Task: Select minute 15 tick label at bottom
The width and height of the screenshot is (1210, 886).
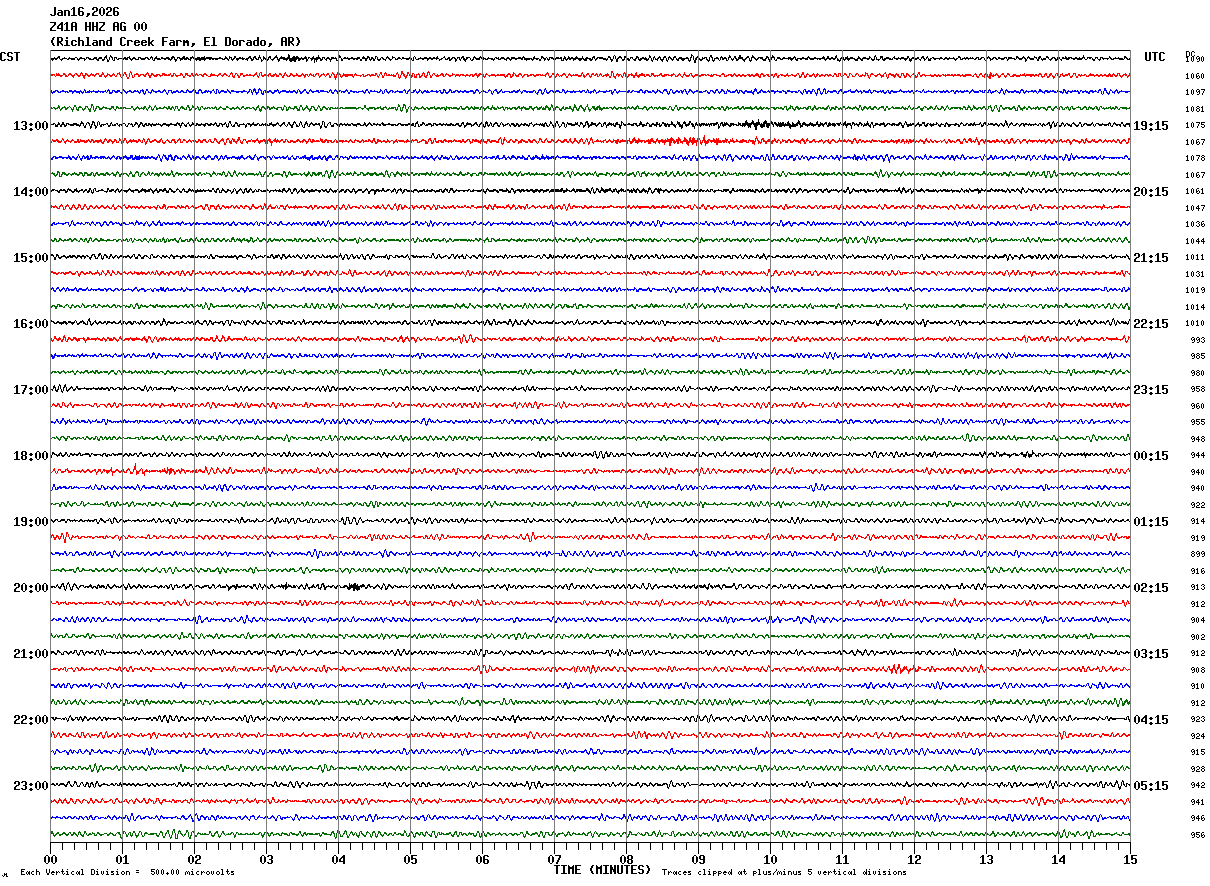Action: coord(1130,859)
